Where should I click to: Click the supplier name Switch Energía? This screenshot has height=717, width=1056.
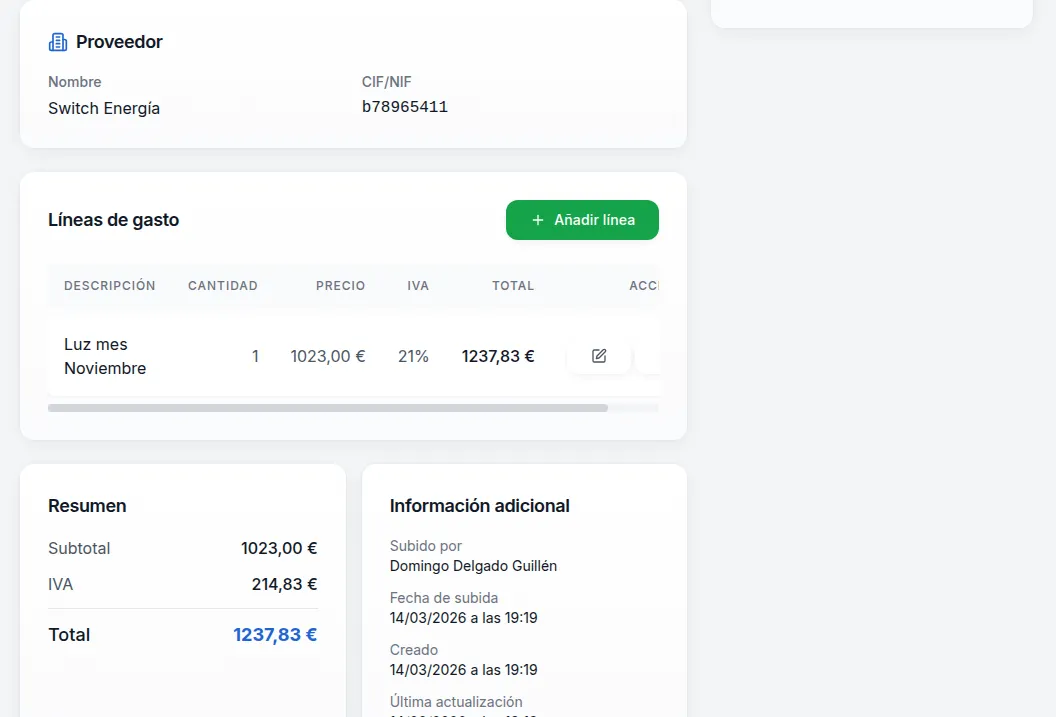(x=104, y=108)
